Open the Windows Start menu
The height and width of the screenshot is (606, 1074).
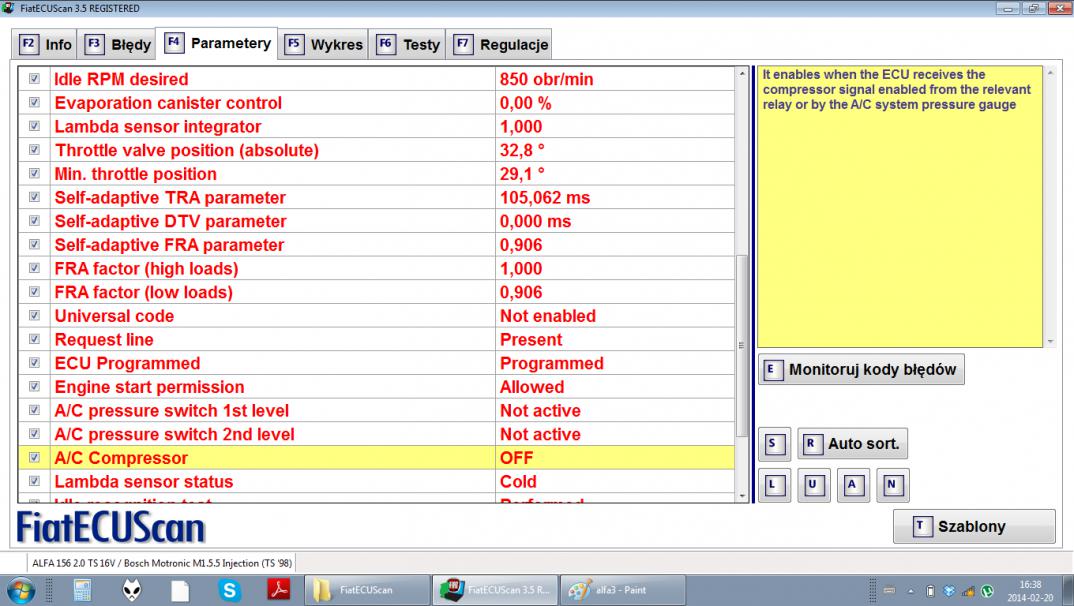coord(21,590)
